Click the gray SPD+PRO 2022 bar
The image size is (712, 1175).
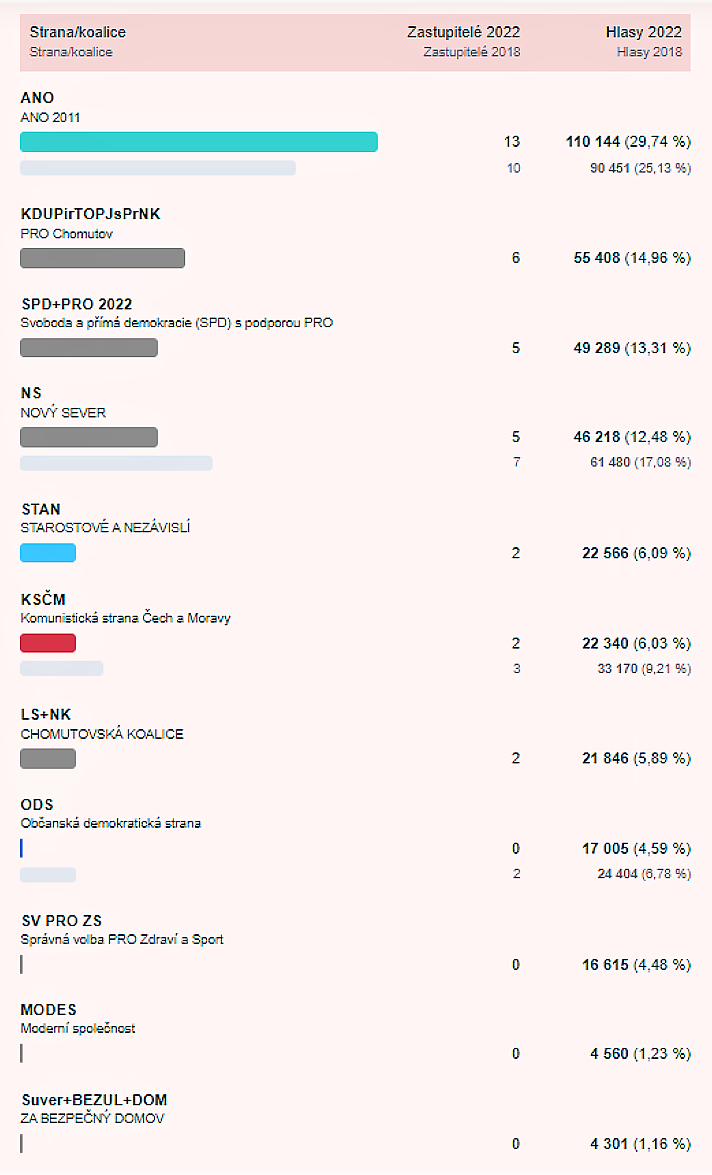point(89,348)
